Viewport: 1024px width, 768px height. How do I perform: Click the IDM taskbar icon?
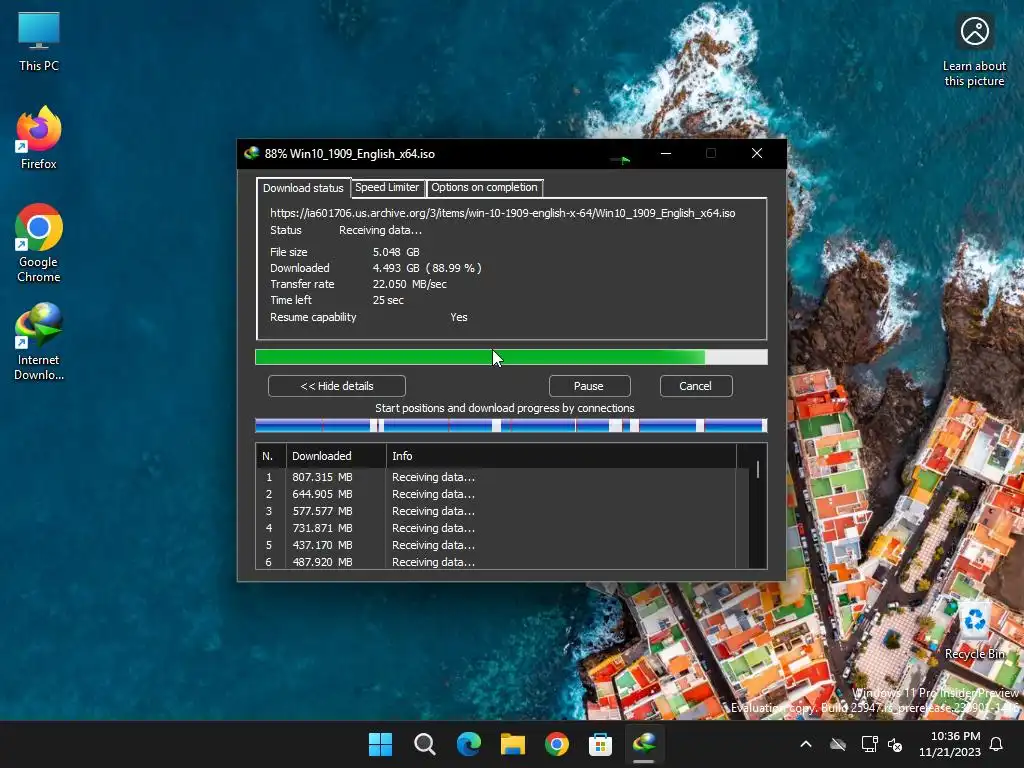click(x=645, y=744)
